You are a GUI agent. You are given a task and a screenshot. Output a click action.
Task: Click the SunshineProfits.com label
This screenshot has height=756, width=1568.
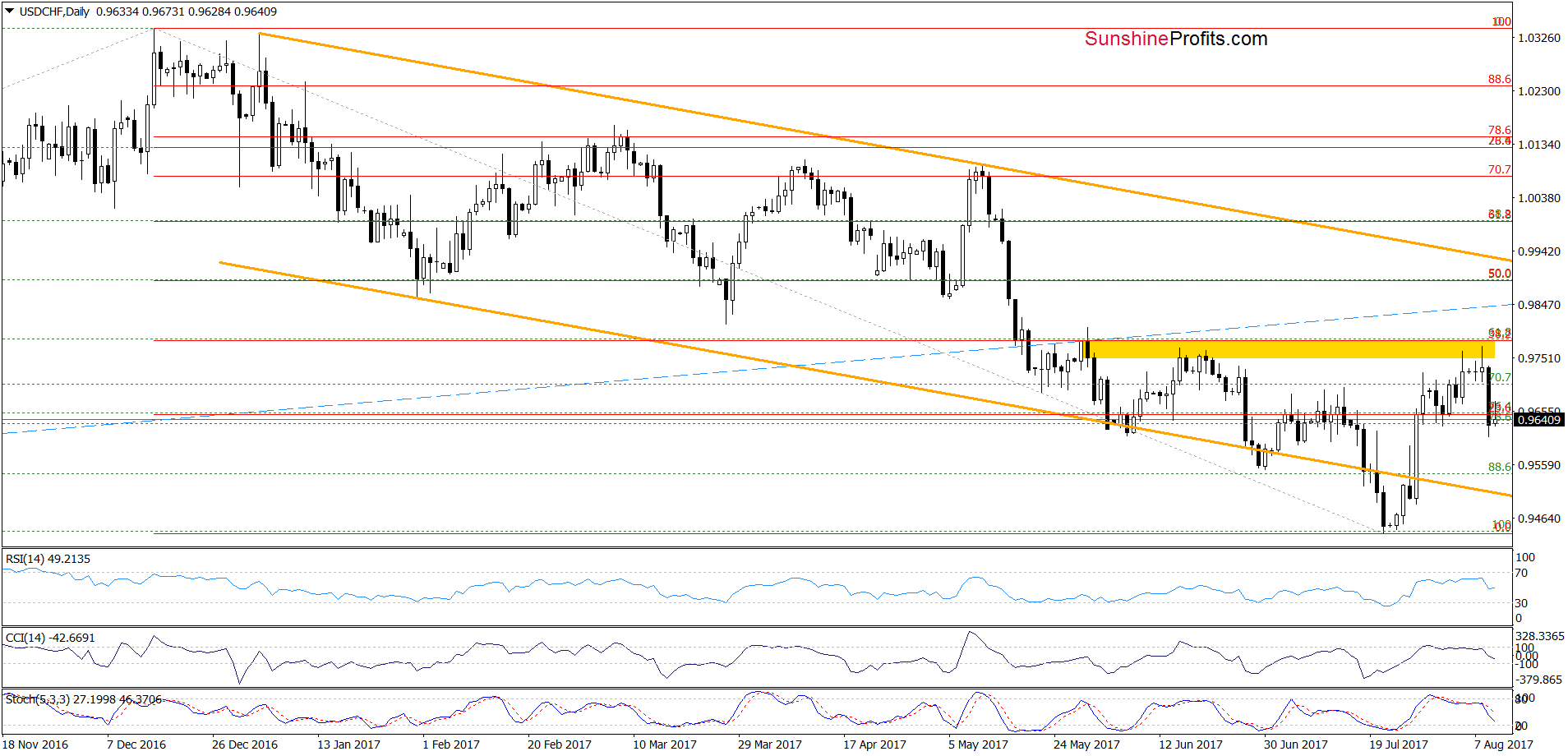click(1176, 39)
